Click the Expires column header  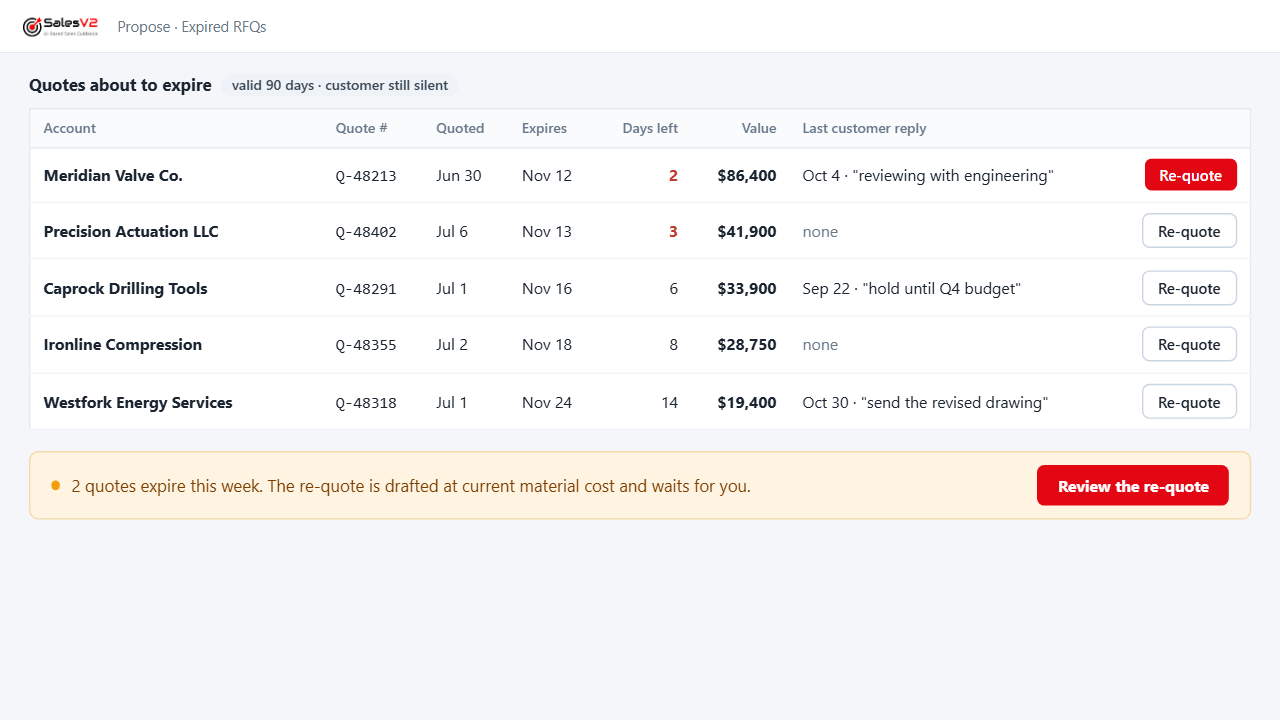[544, 128]
